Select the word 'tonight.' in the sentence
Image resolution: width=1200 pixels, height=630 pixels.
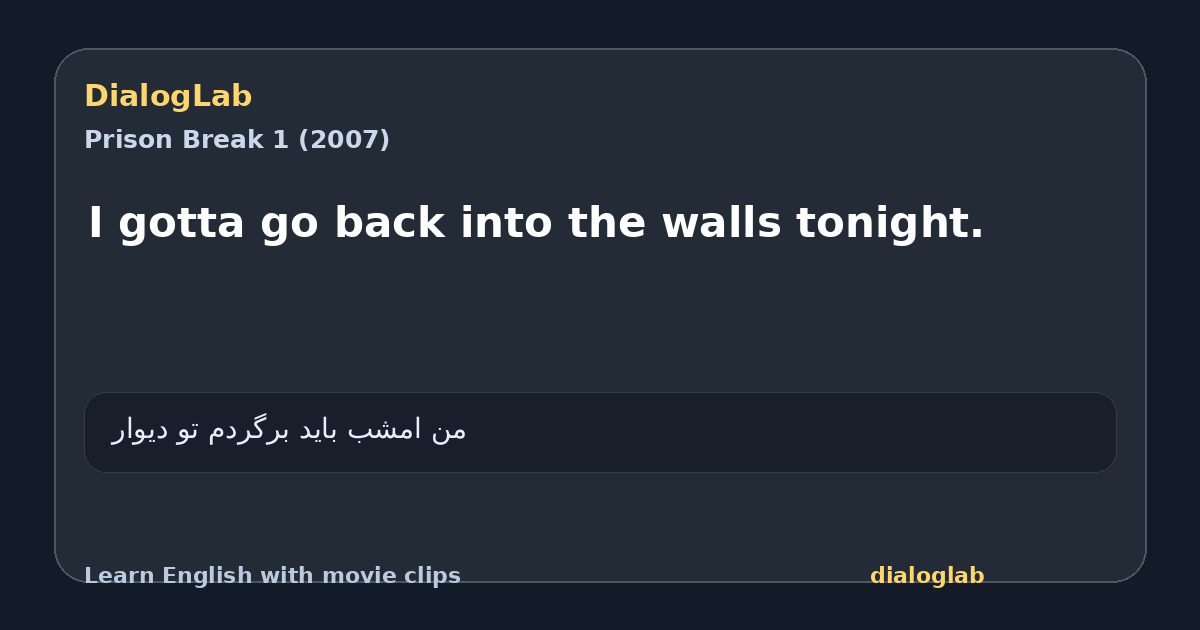[x=890, y=224]
